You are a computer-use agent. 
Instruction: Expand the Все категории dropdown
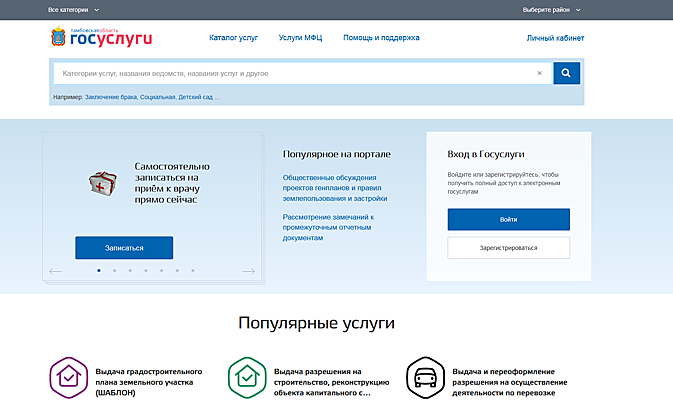pyautogui.click(x=73, y=10)
